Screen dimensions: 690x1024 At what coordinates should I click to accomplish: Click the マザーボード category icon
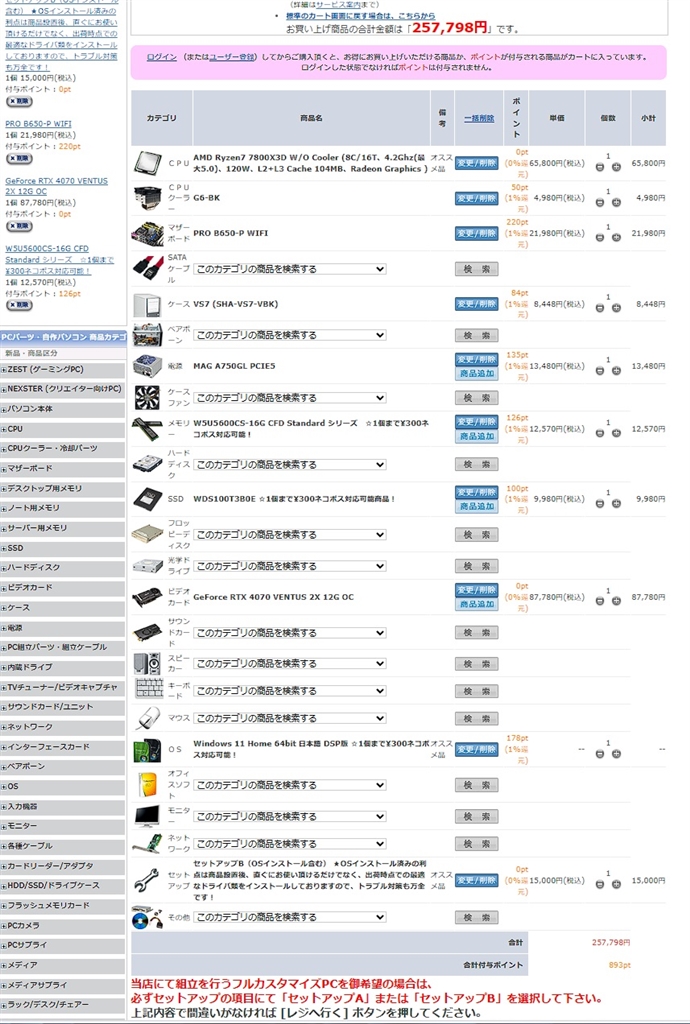coord(148,233)
